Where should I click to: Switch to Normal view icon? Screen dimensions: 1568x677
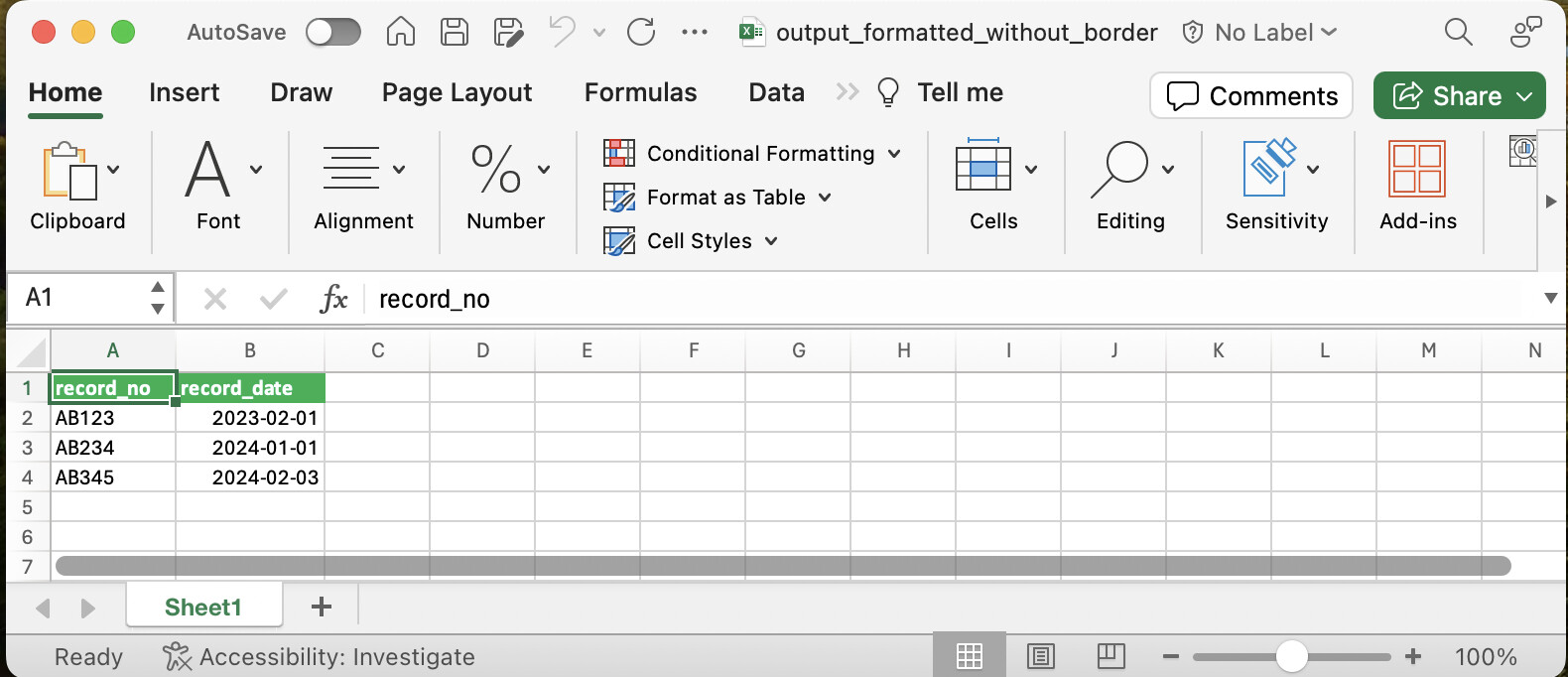pyautogui.click(x=970, y=656)
